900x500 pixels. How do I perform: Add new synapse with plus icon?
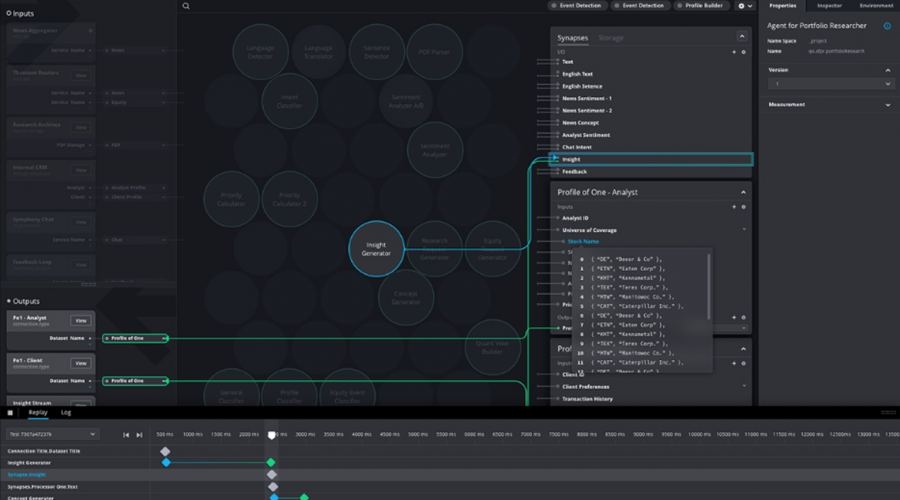point(734,52)
